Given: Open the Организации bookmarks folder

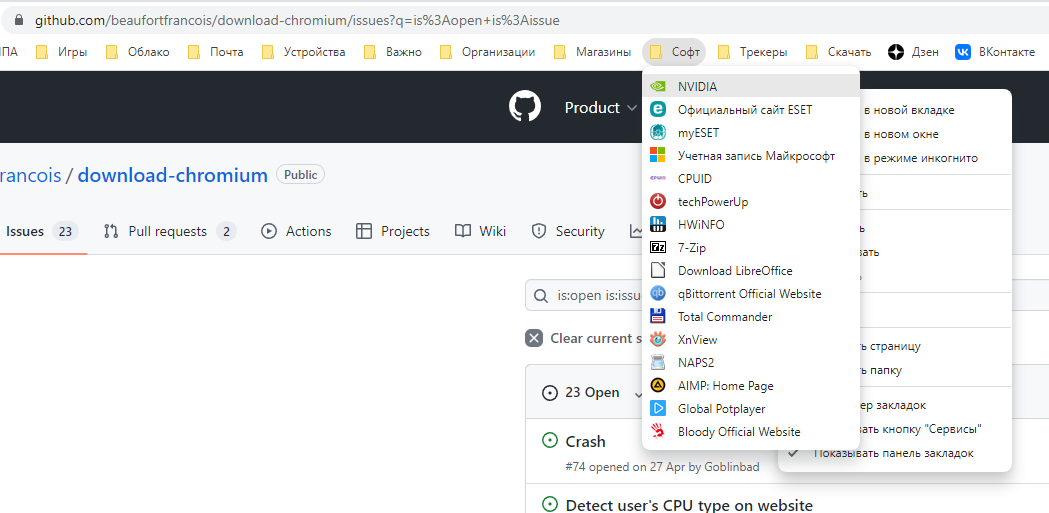Looking at the screenshot, I should [x=488, y=52].
